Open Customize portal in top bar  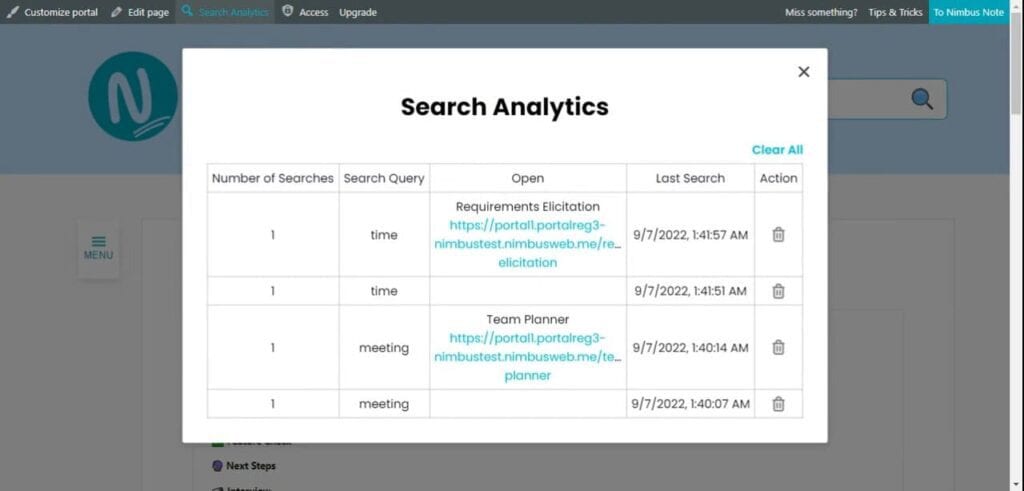pyautogui.click(x=54, y=12)
